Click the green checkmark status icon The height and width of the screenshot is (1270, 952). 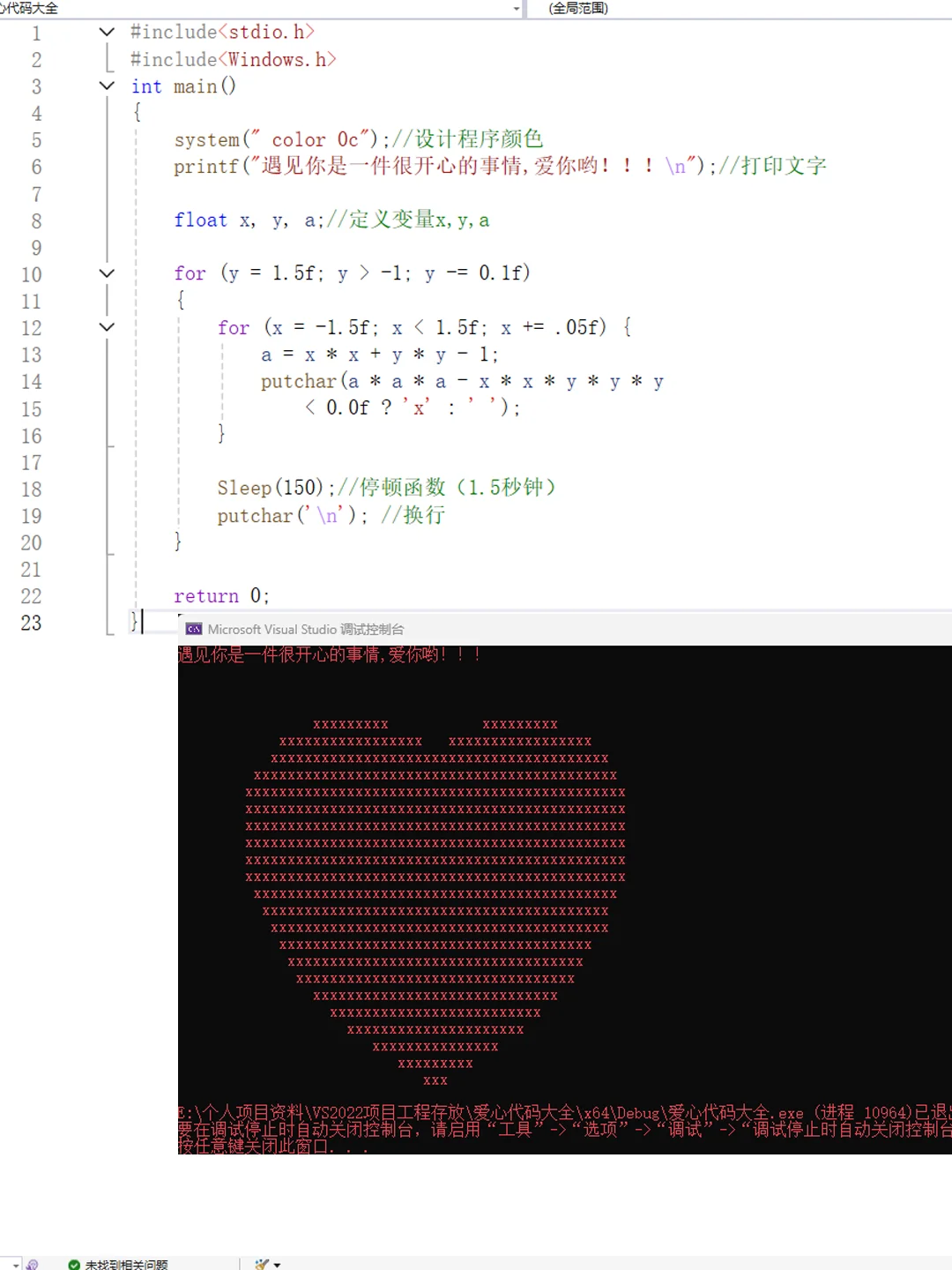74,1265
